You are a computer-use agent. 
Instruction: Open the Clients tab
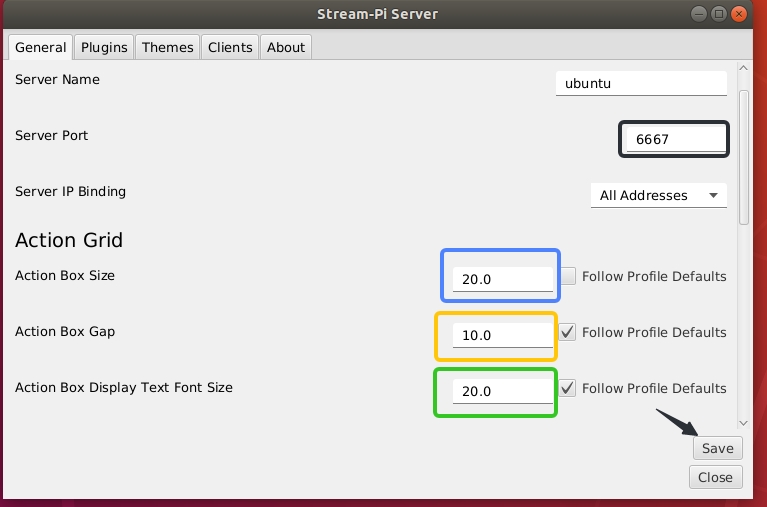click(x=230, y=47)
